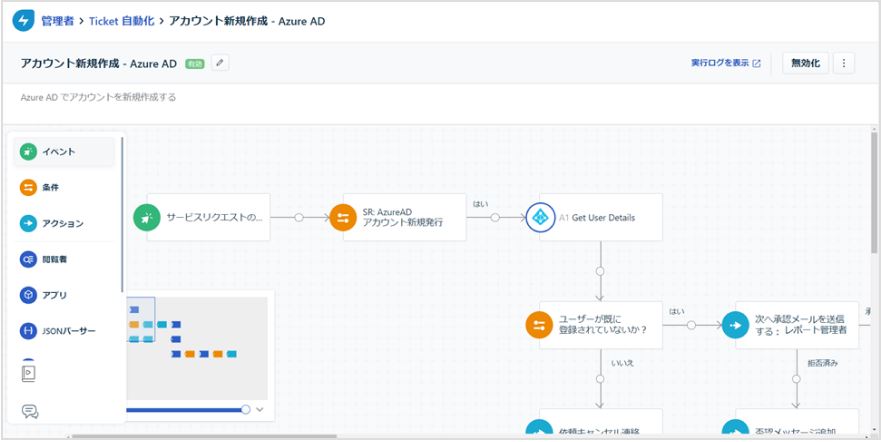Open the 実行ログを表示 link
Image resolution: width=882 pixels, height=442 pixels.
pyautogui.click(x=725, y=63)
